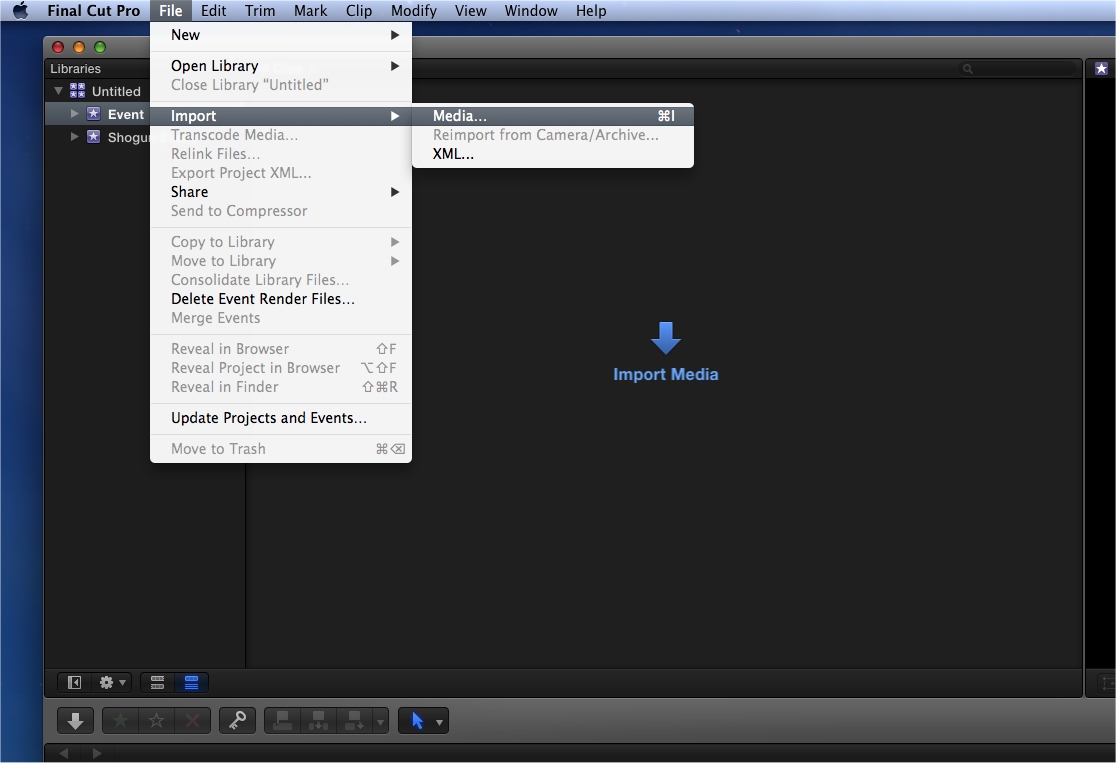
Task: Click Delete Event Render Files... menu entry
Action: [262, 299]
